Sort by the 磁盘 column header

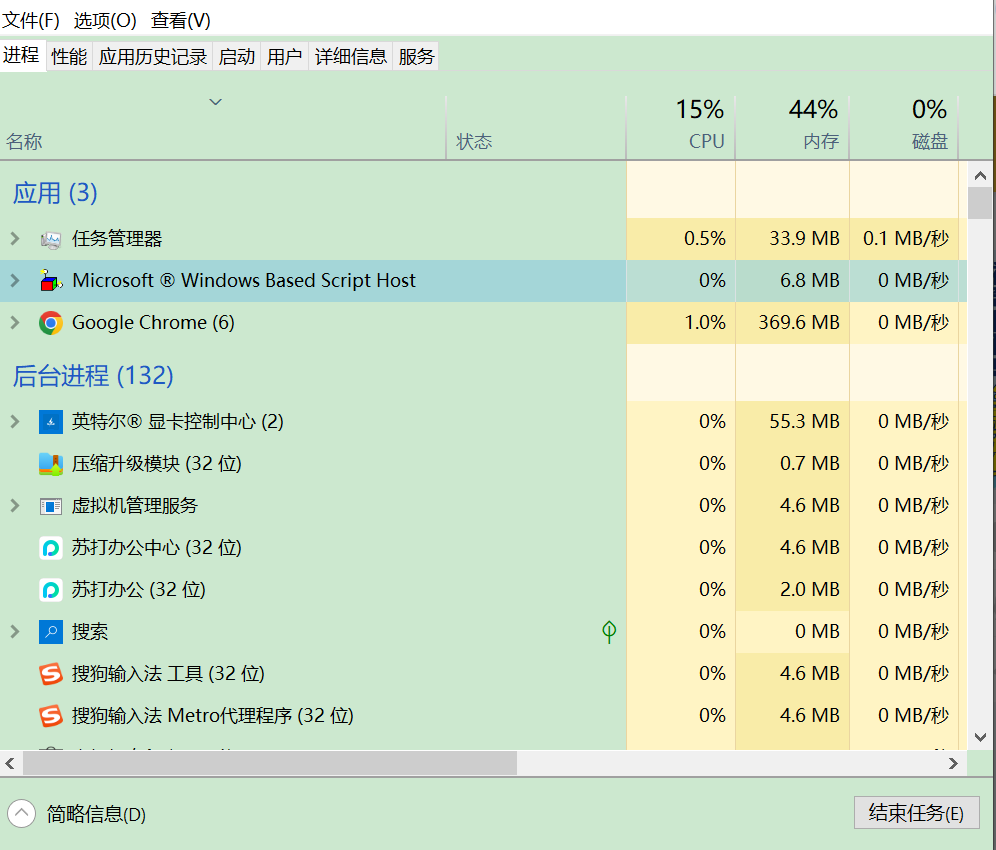click(x=930, y=141)
